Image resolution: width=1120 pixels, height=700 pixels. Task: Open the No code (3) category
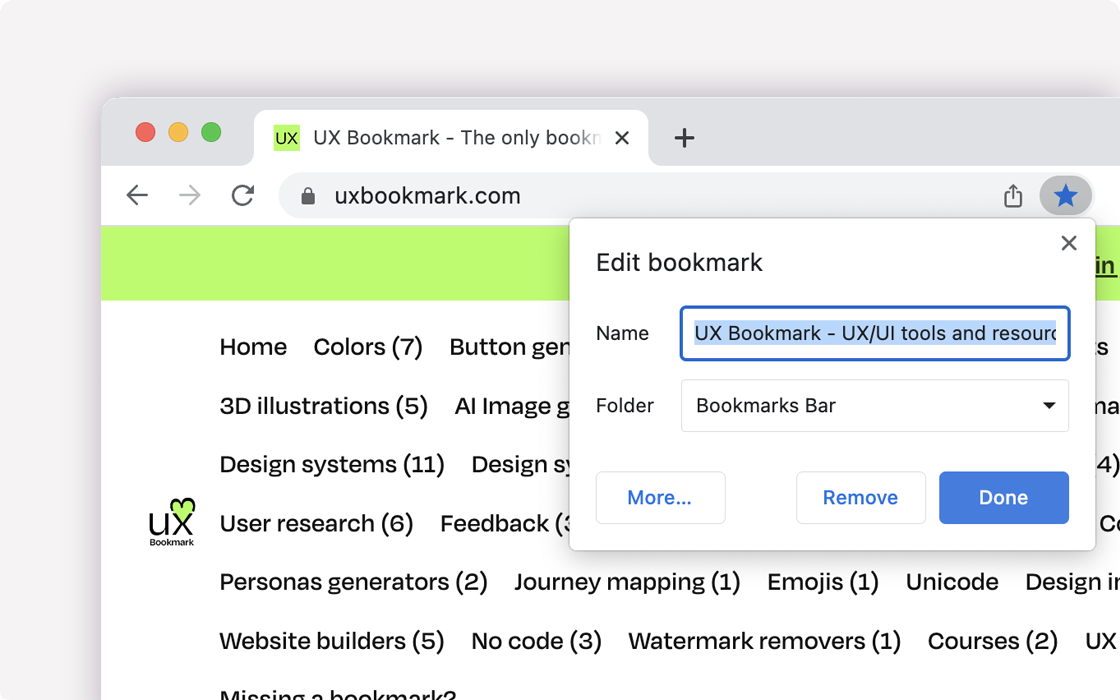point(536,641)
